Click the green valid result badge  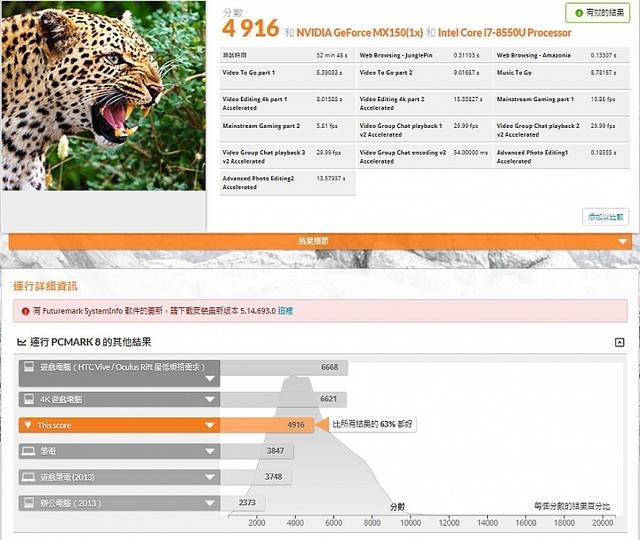[598, 13]
